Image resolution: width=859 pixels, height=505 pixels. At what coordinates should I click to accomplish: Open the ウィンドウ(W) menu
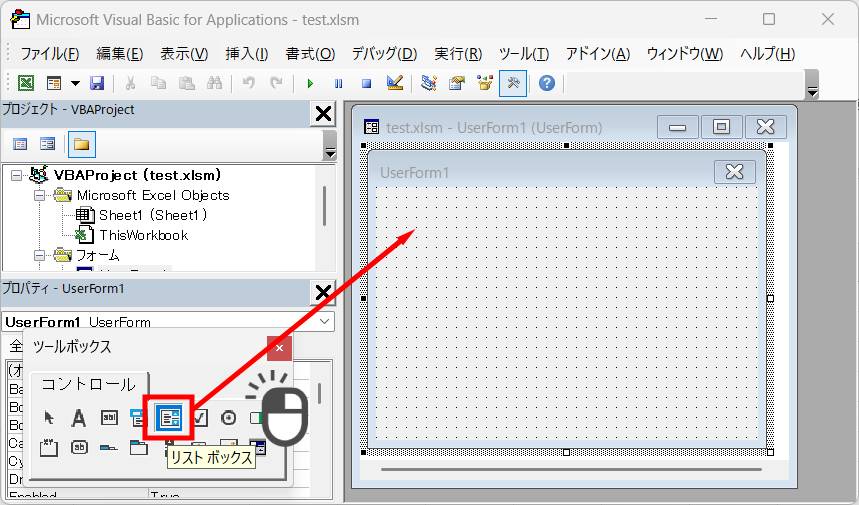pos(685,54)
